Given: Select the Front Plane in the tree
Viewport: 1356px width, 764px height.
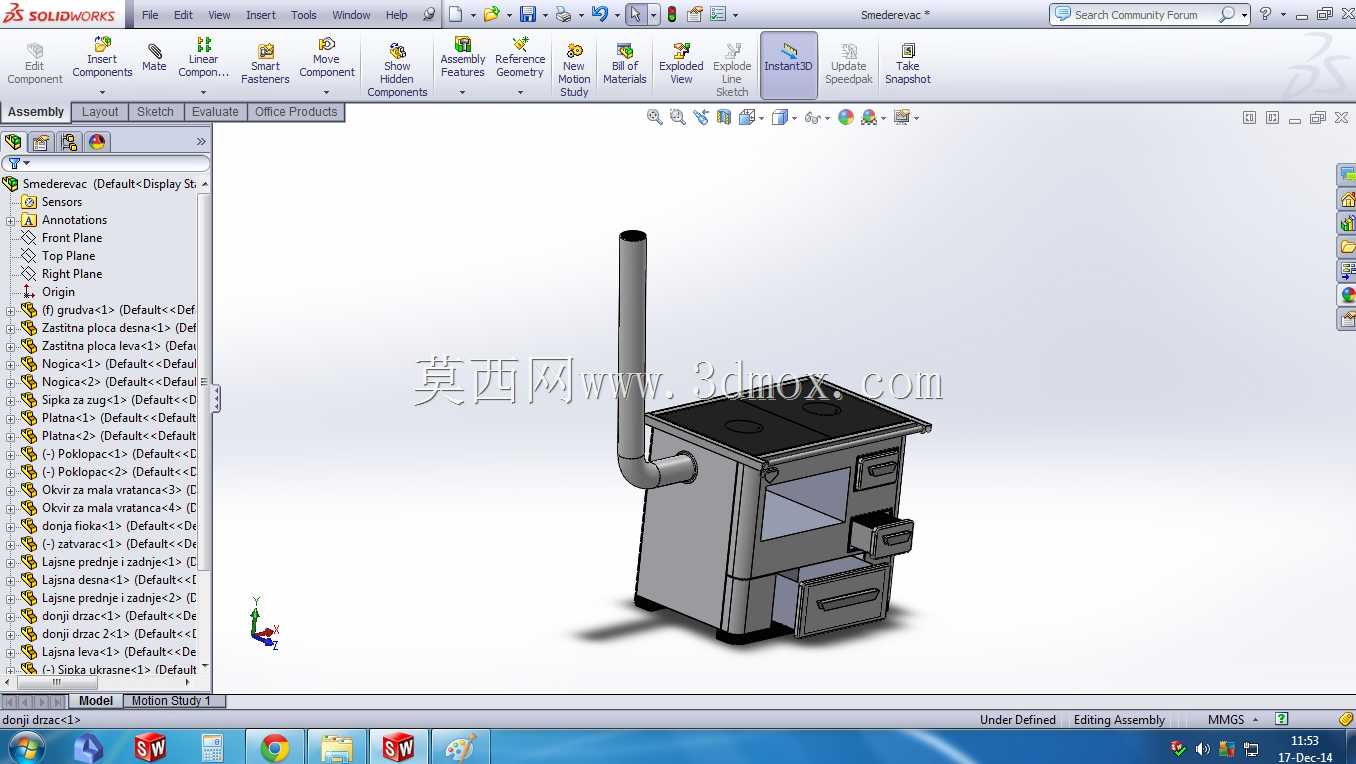Looking at the screenshot, I should (x=72, y=238).
